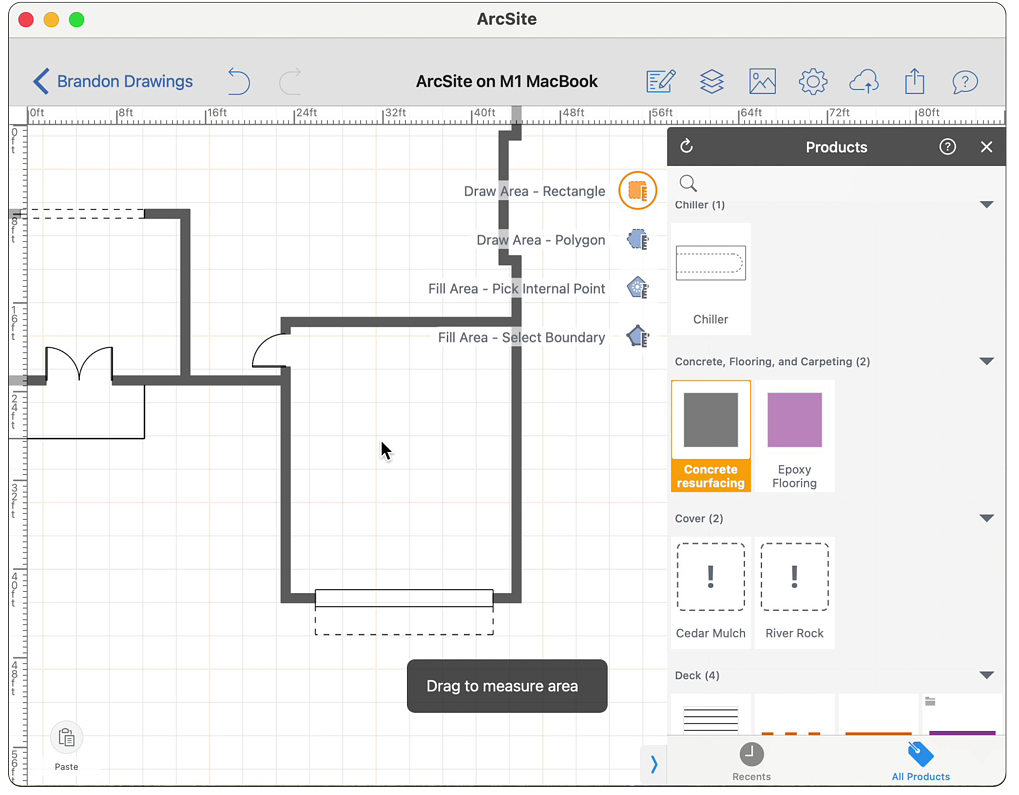Collapse the Deck (4) category
The height and width of the screenshot is (795, 1019).
click(x=986, y=675)
